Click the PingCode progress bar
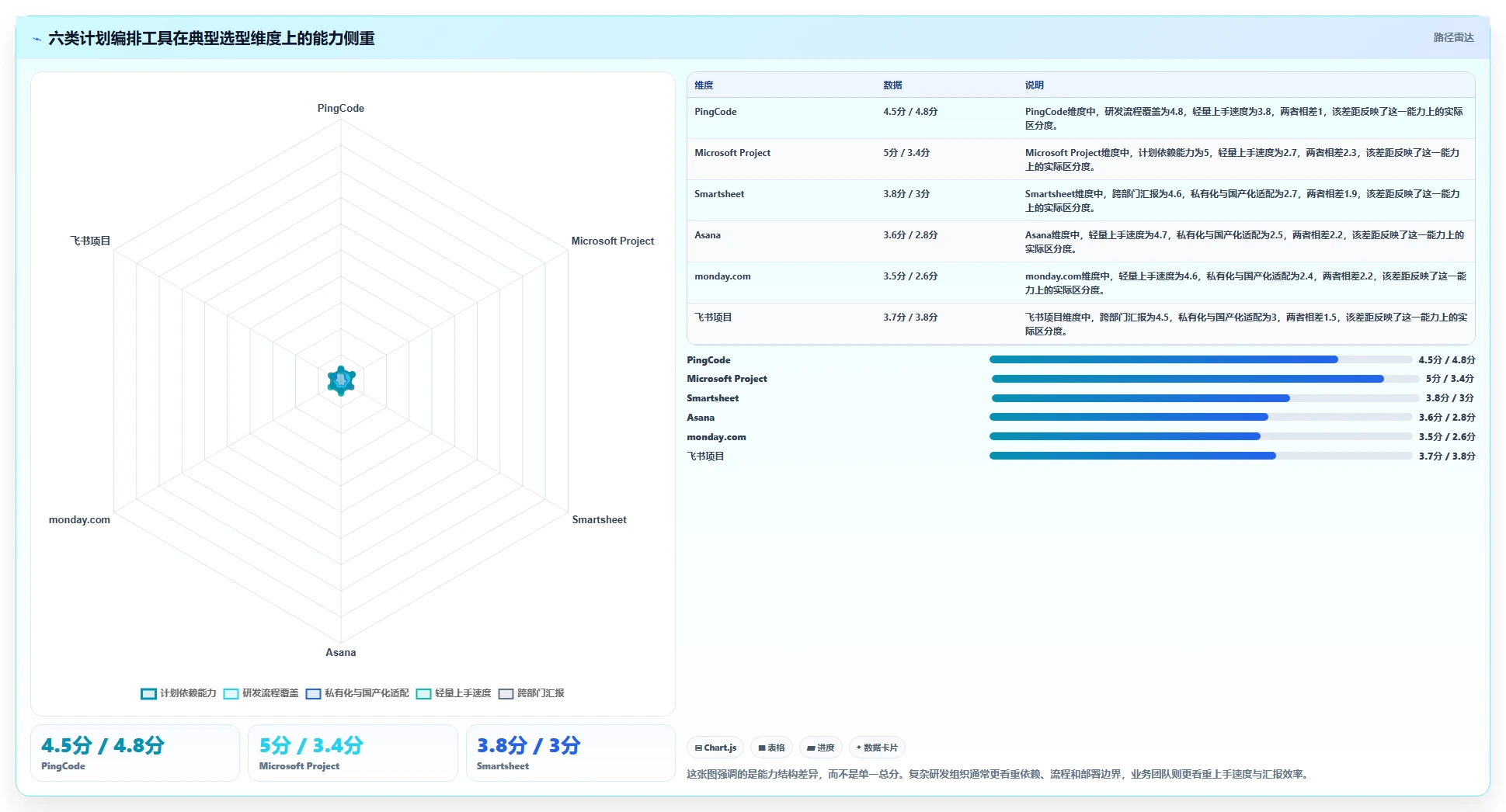The height and width of the screenshot is (812, 1506). 1201,359
